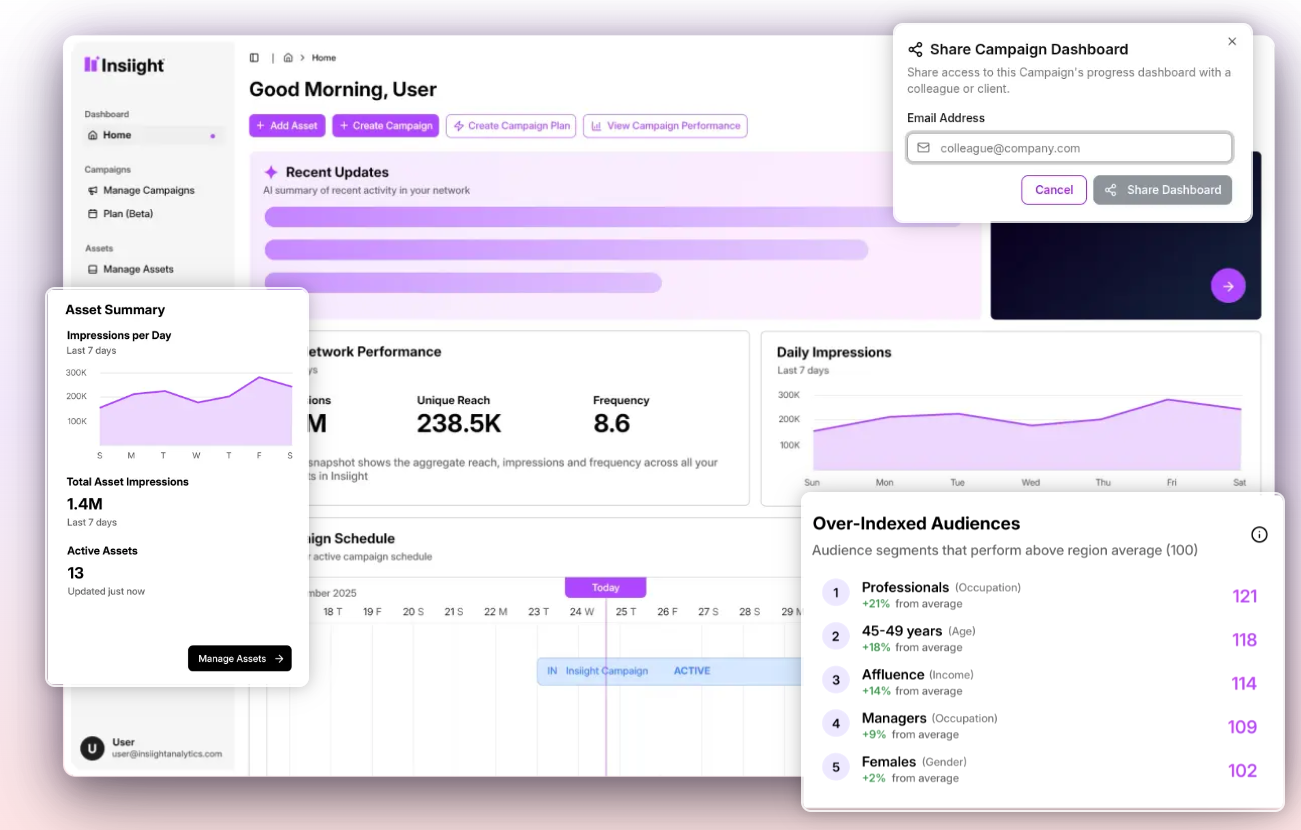This screenshot has height=830, width=1301.
Task: Click the user avatar at sidebar bottom
Action: pyautogui.click(x=92, y=748)
